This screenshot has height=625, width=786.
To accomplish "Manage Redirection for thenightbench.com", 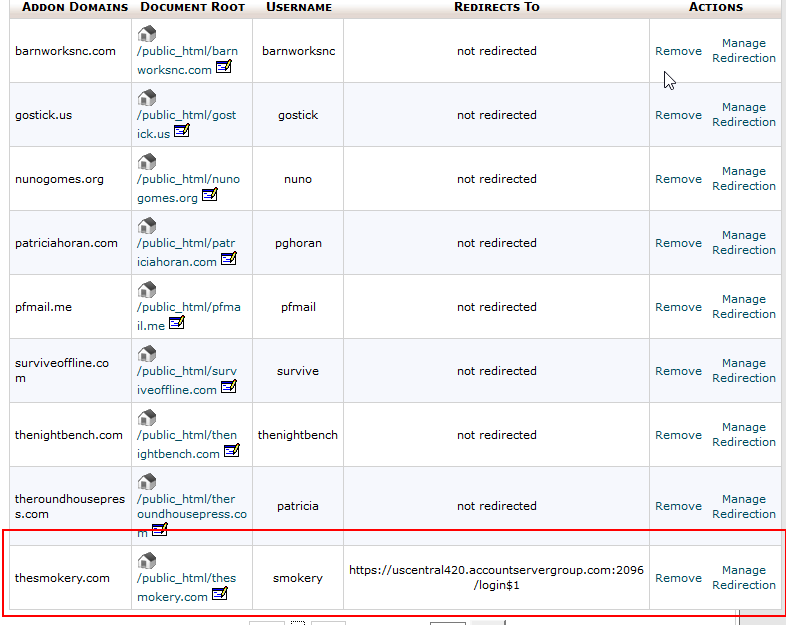I will (x=744, y=435).
